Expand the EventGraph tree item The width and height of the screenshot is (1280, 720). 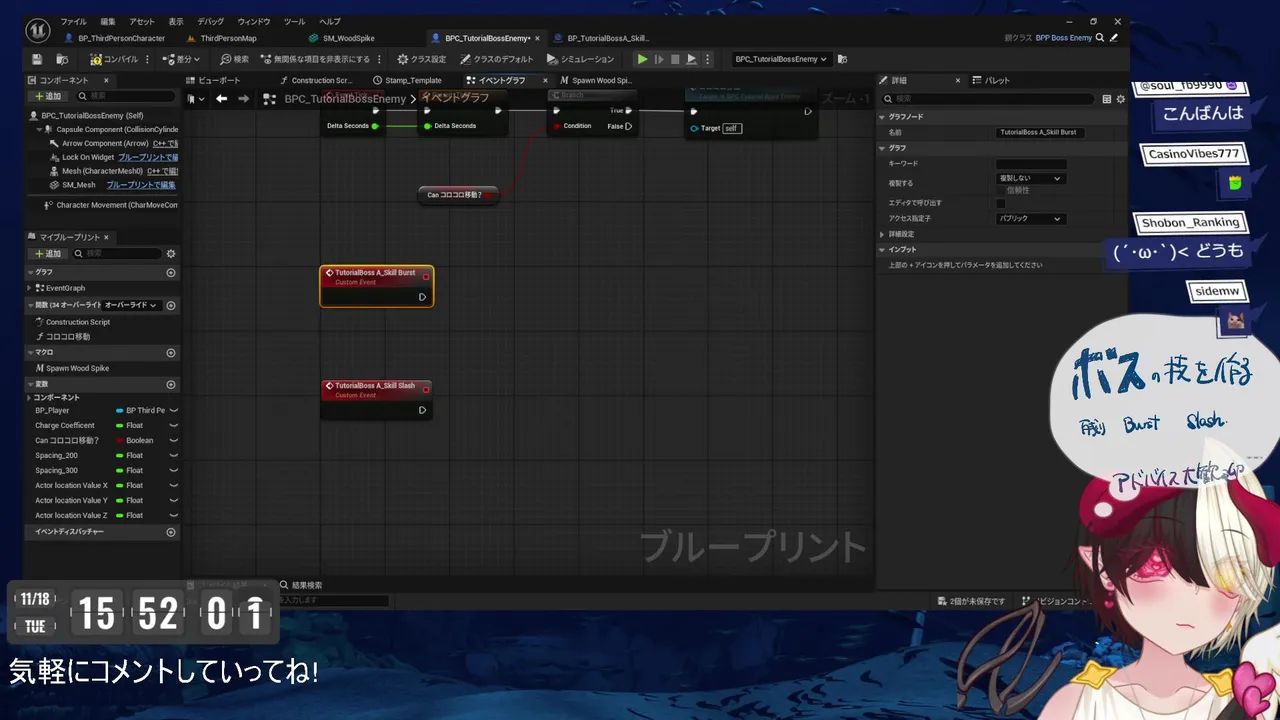point(30,288)
